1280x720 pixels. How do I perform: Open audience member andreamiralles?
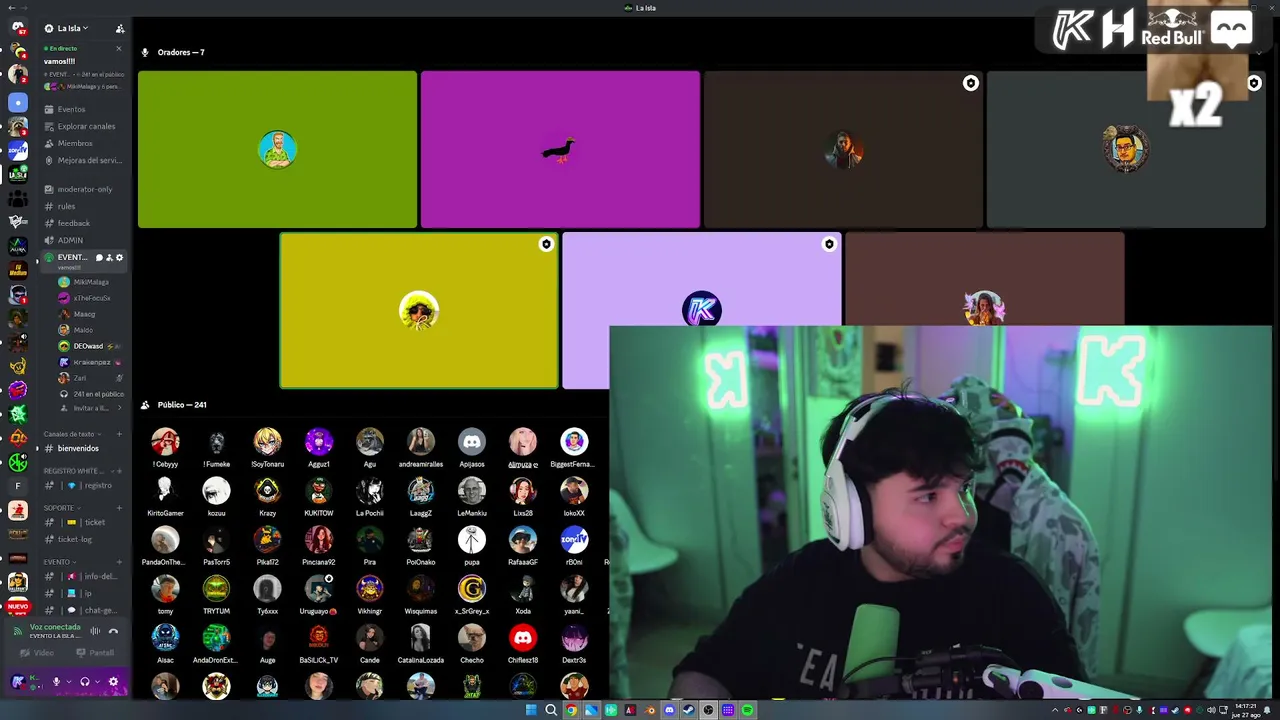tap(420, 448)
